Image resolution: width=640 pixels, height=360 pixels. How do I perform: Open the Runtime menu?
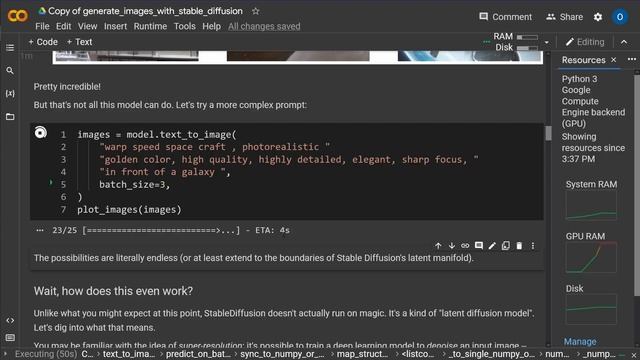click(x=150, y=26)
